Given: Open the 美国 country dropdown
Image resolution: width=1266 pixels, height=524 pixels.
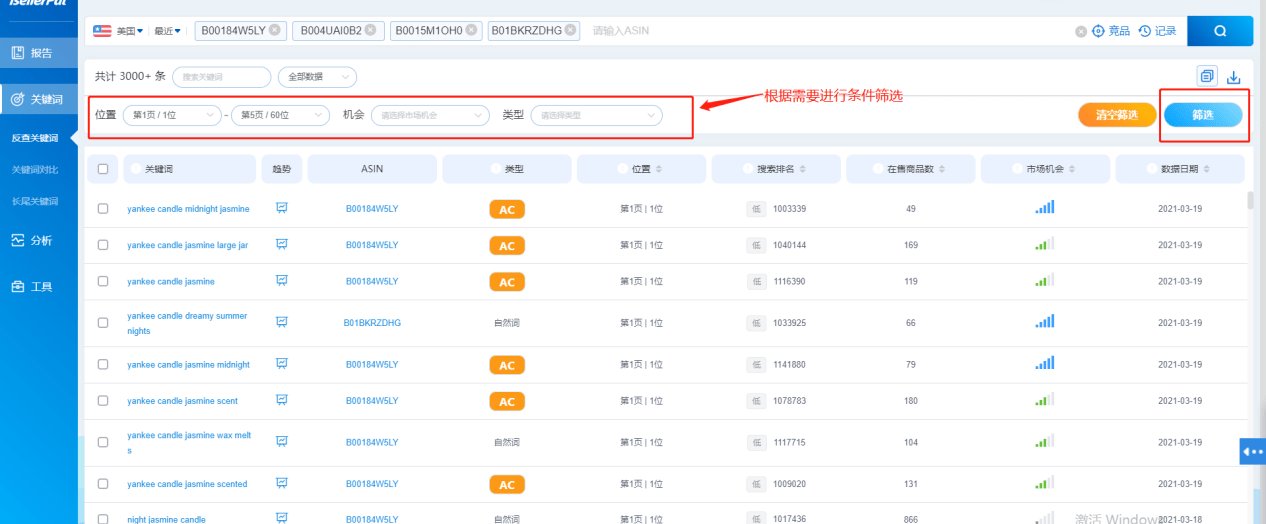Looking at the screenshot, I should tap(129, 31).
